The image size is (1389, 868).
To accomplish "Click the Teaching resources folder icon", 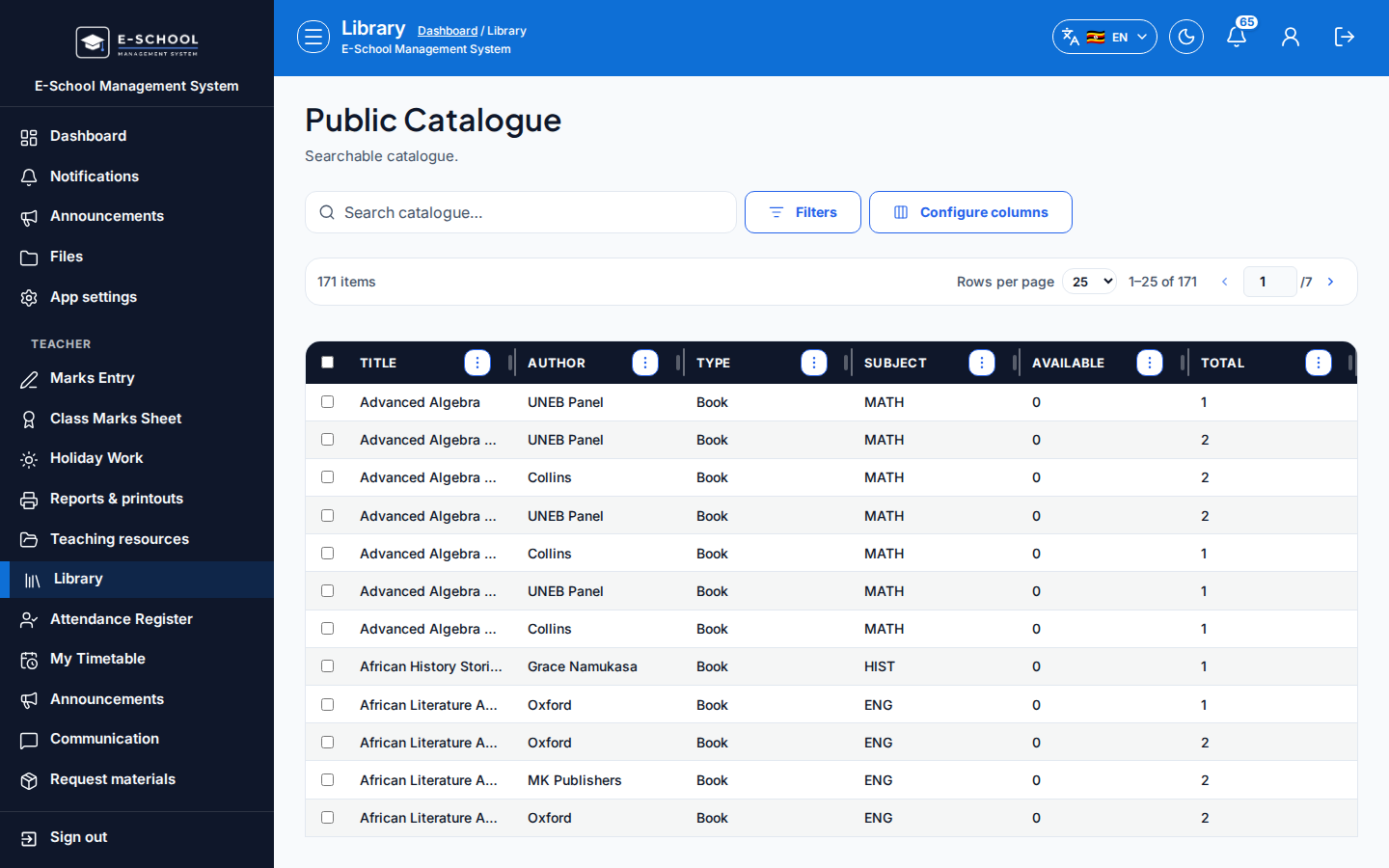I will coord(29,540).
